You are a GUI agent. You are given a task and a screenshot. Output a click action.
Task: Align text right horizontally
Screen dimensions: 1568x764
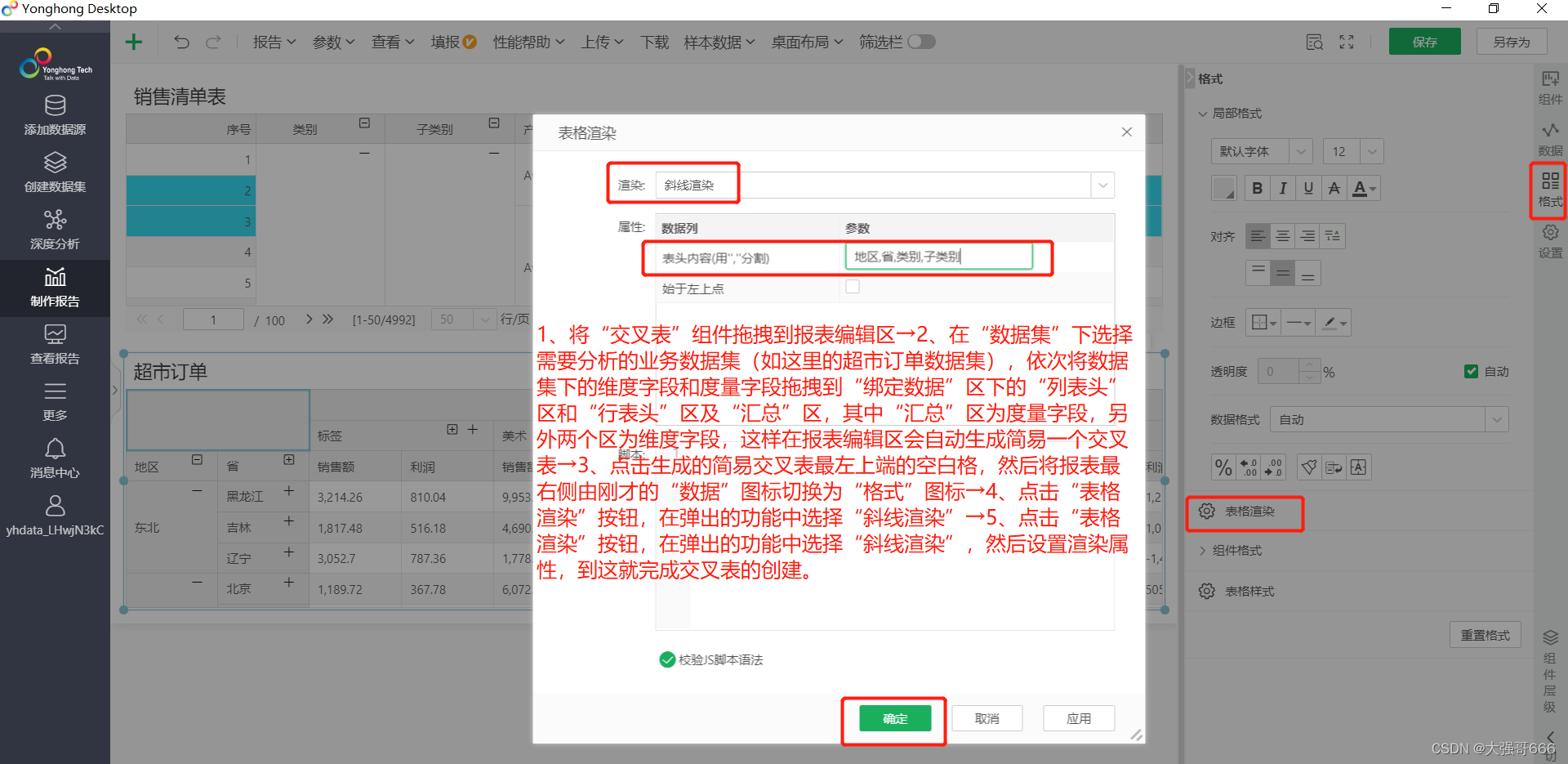point(1307,236)
